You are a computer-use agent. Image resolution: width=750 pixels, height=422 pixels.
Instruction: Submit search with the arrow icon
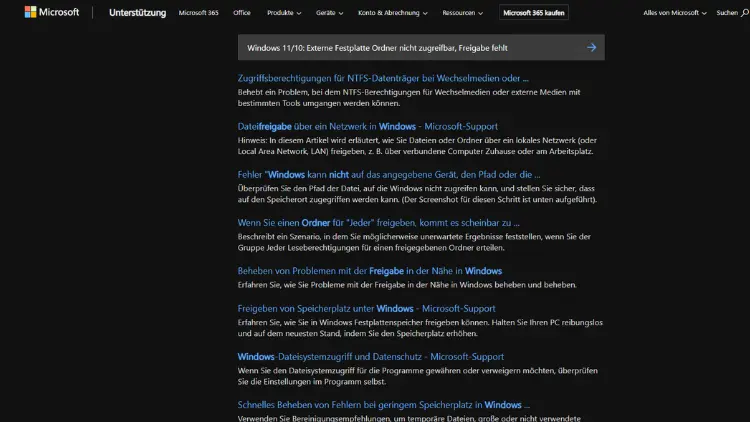coord(592,47)
